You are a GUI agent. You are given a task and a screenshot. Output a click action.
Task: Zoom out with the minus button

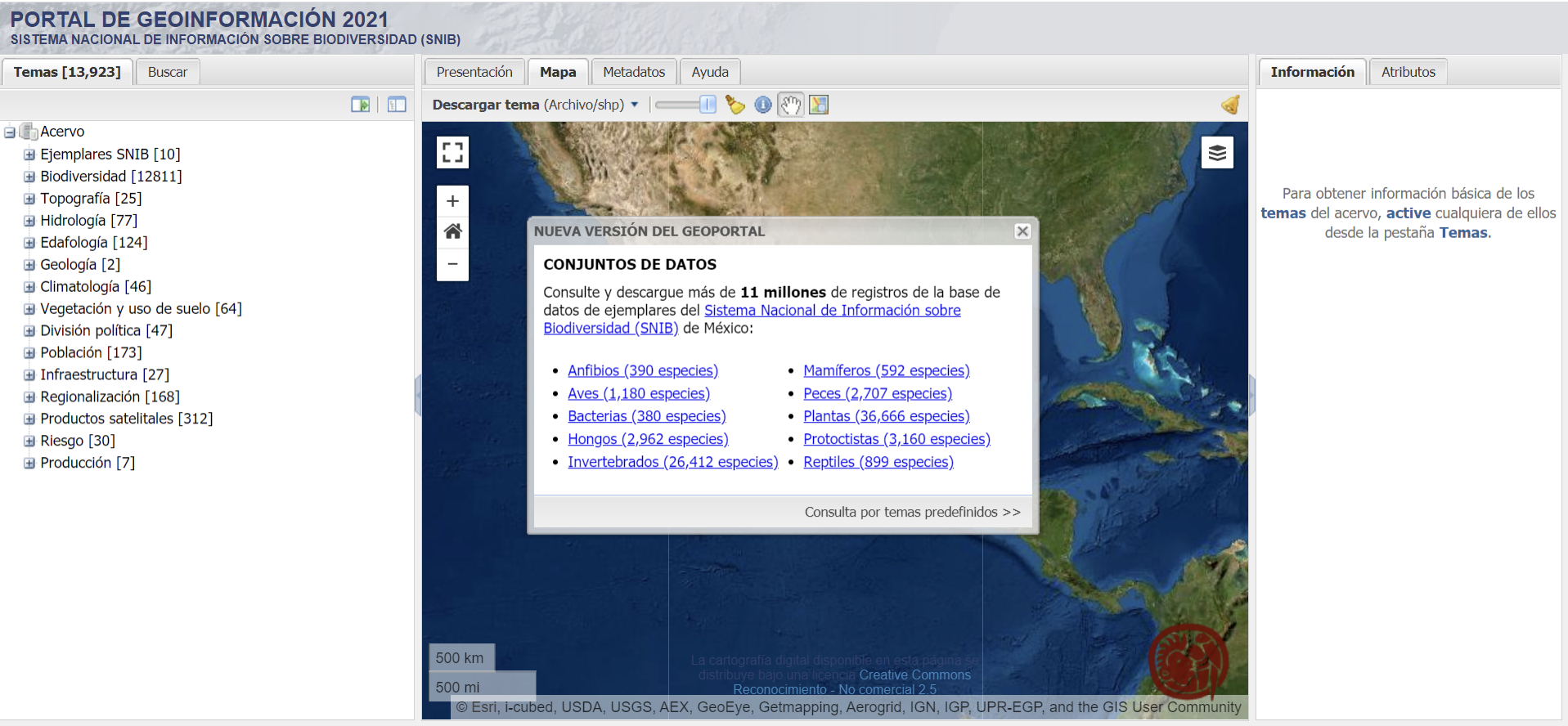tap(452, 263)
